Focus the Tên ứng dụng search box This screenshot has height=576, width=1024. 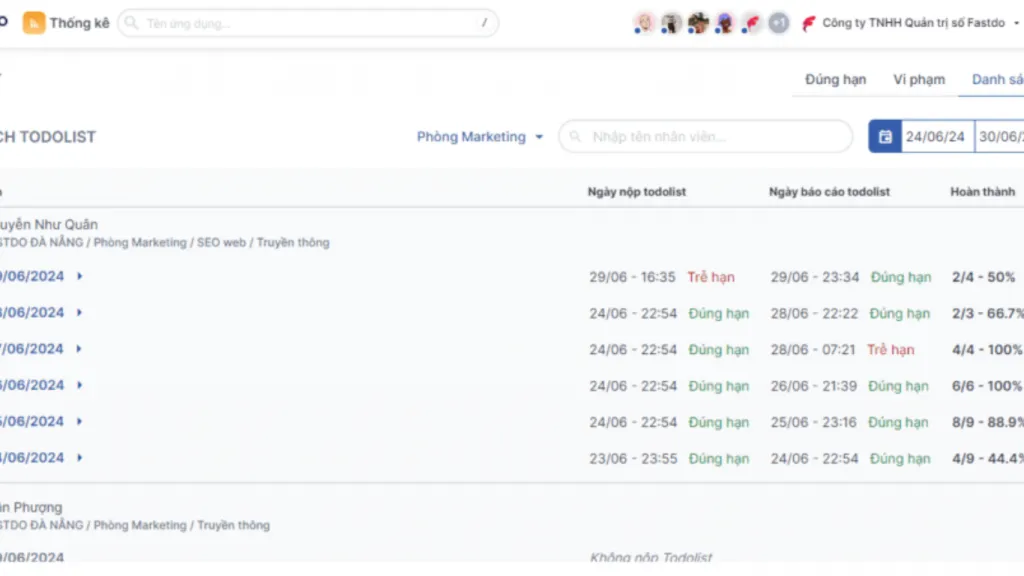308,23
